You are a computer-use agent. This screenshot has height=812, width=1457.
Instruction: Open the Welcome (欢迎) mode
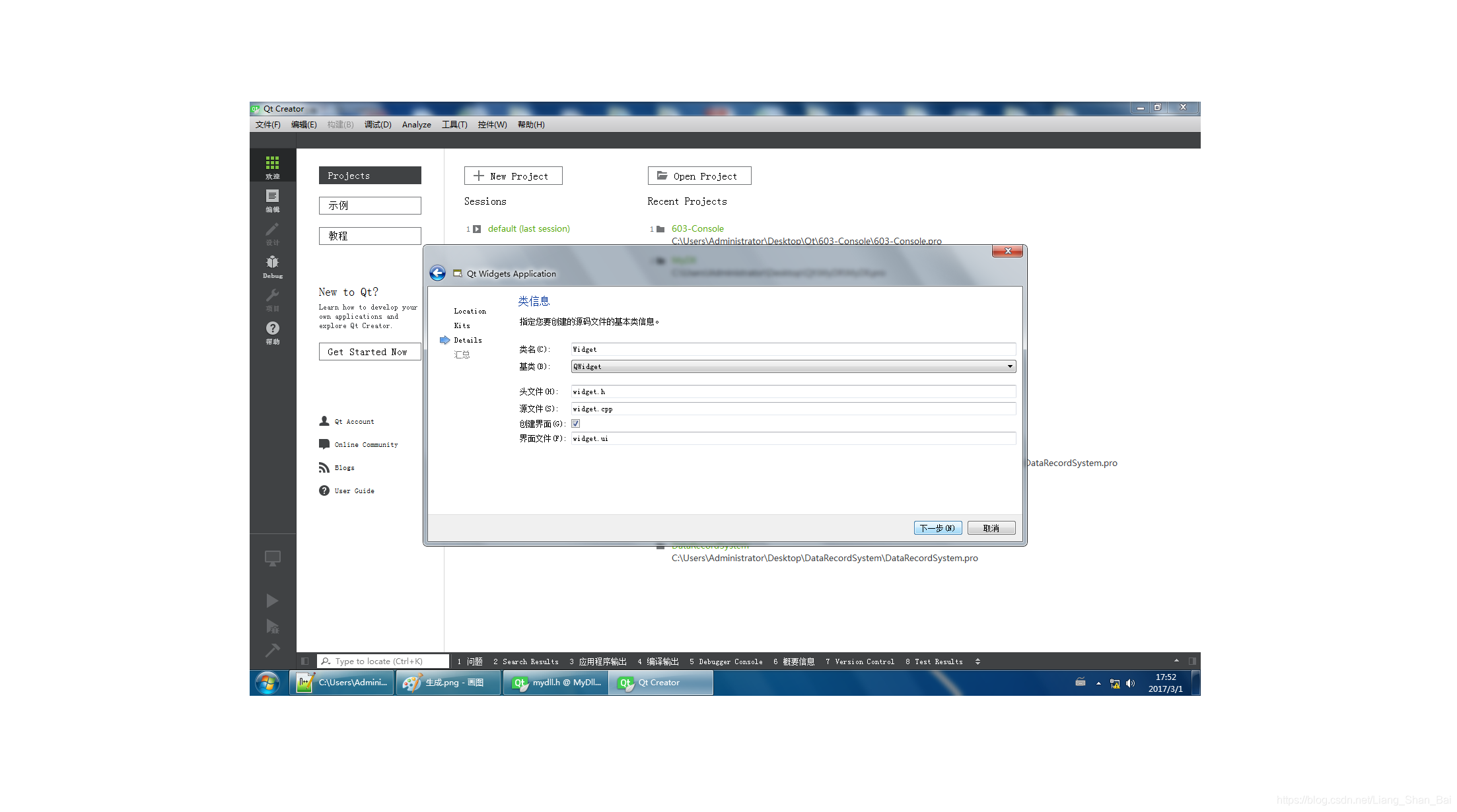[272, 166]
